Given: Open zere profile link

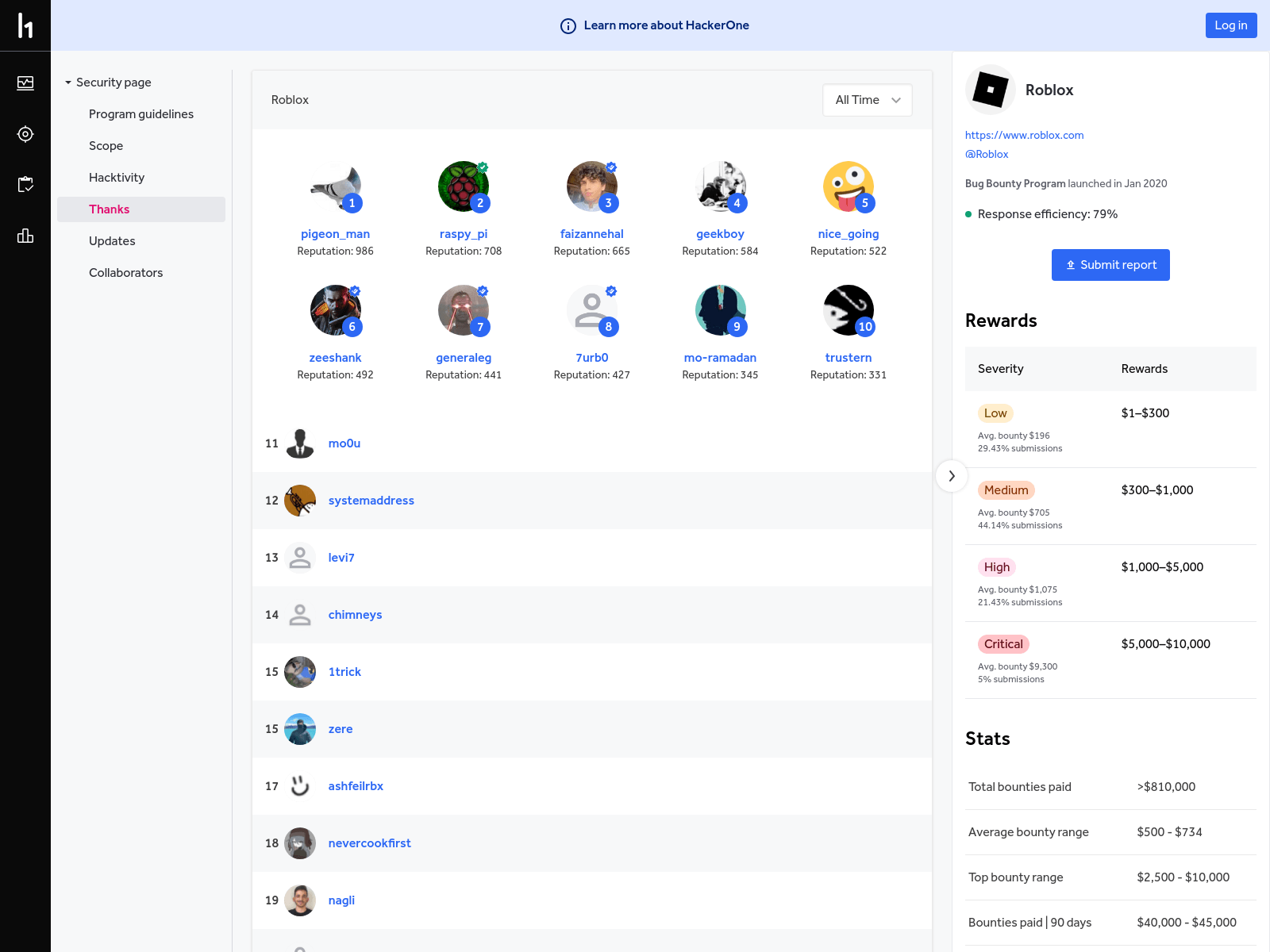Looking at the screenshot, I should coord(341,729).
